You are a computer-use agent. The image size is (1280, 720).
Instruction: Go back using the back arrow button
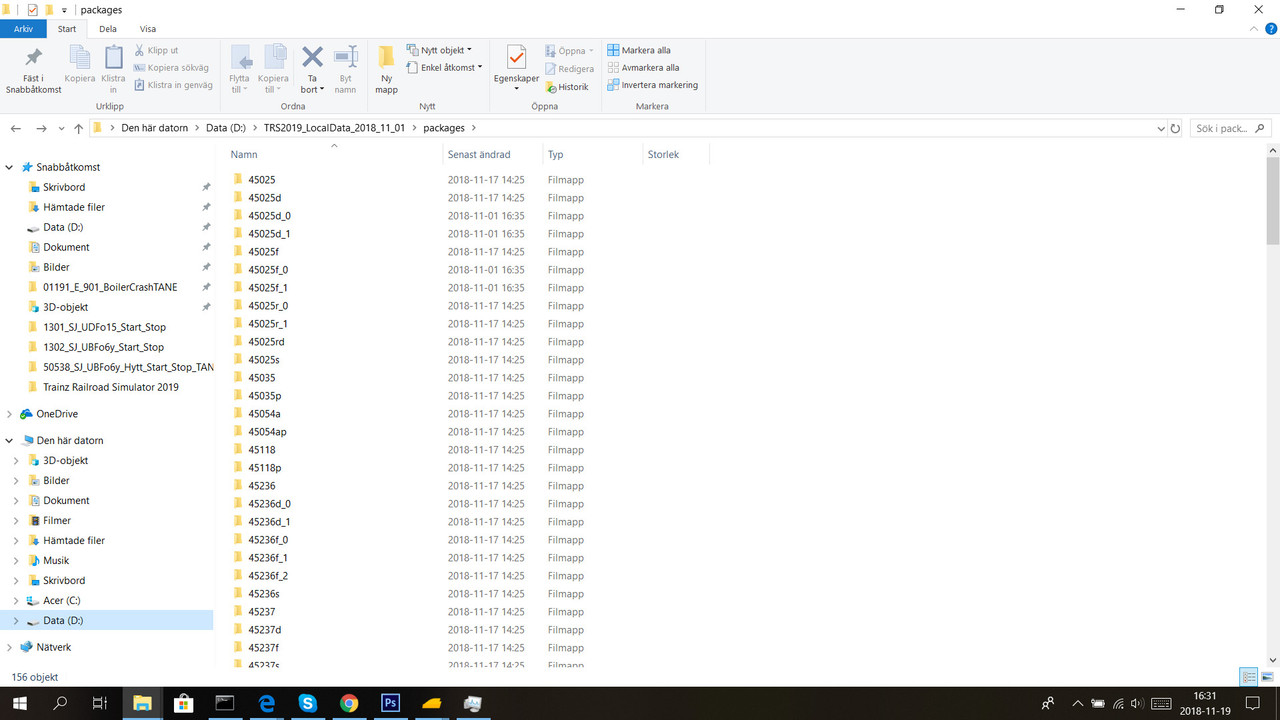15,128
